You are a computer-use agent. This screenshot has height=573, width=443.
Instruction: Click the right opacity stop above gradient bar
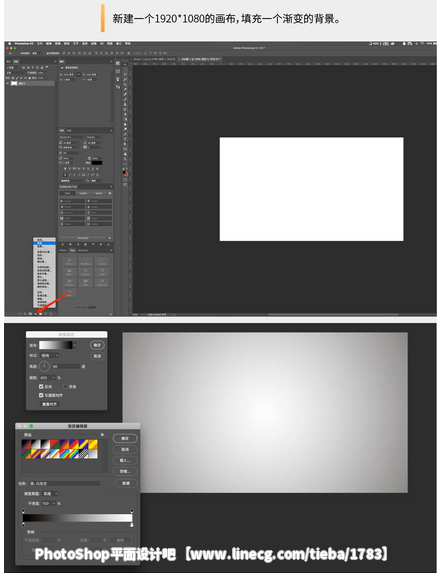tap(132, 511)
